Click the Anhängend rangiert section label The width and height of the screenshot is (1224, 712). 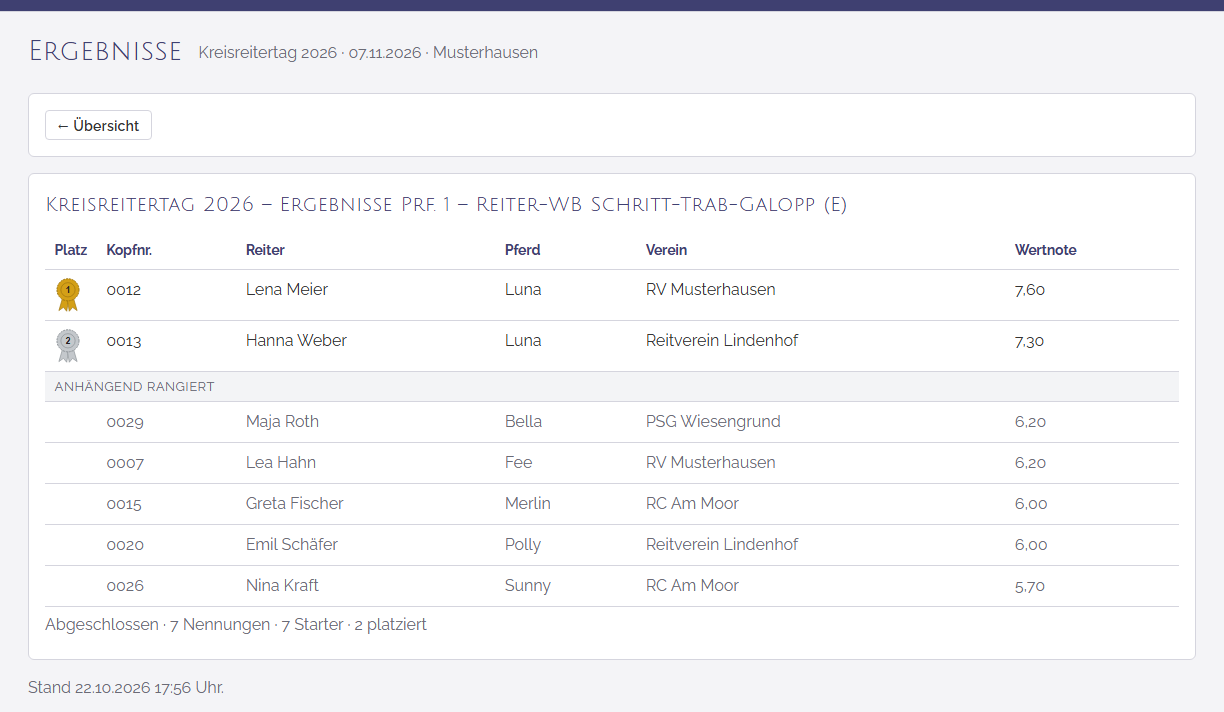pyautogui.click(x=135, y=387)
